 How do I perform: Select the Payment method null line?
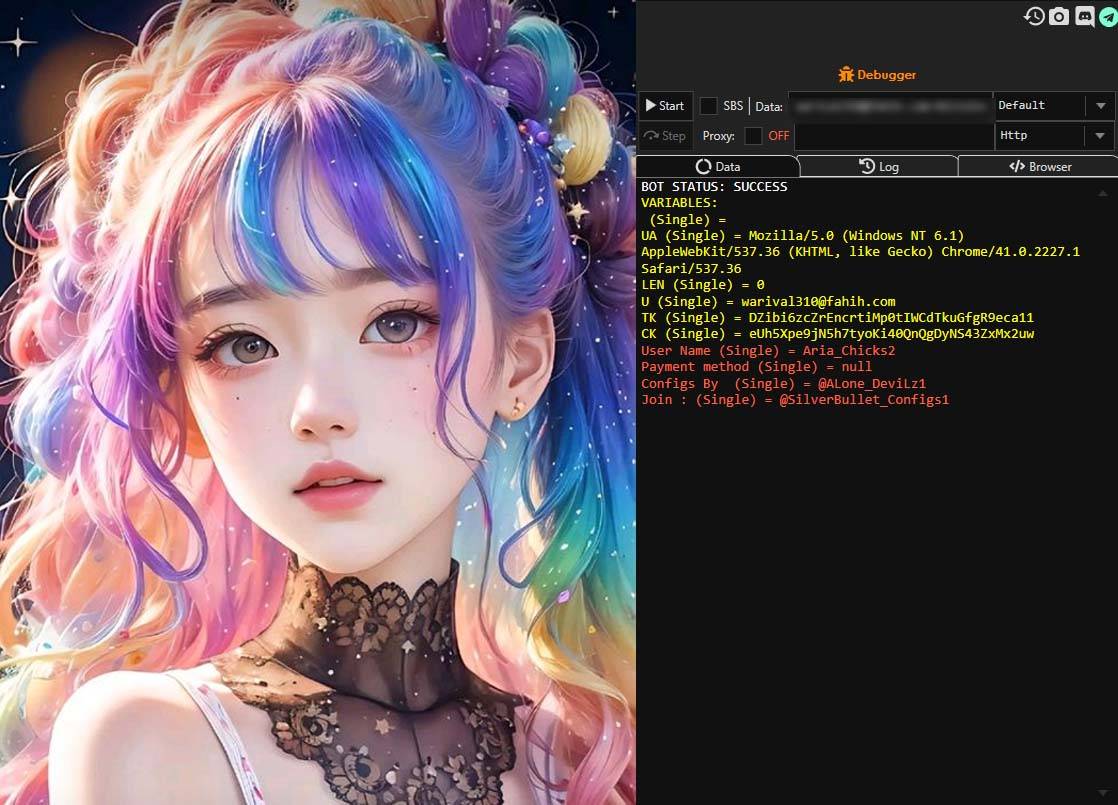click(756, 366)
